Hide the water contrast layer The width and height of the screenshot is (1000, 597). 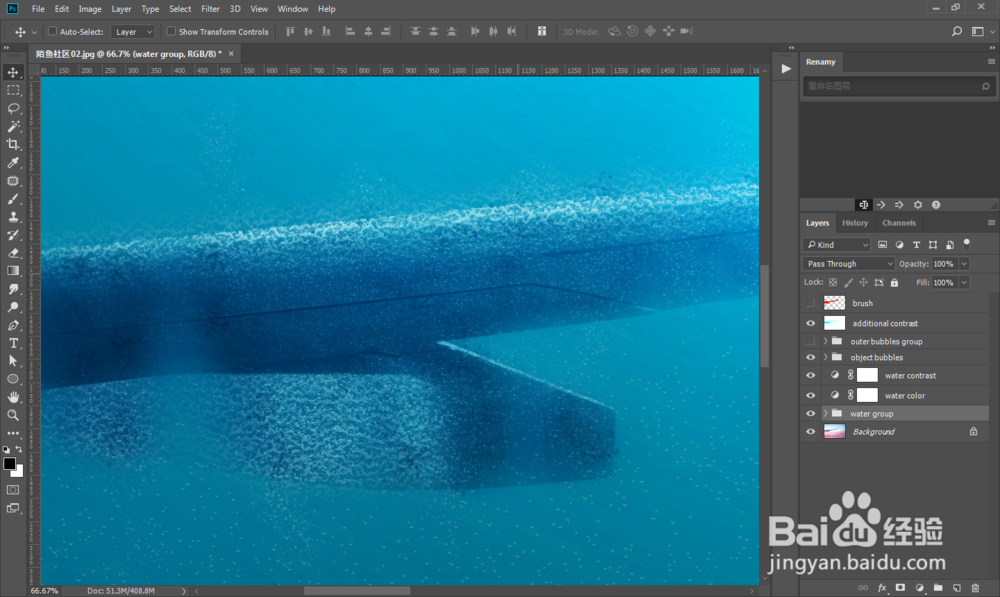[811, 376]
